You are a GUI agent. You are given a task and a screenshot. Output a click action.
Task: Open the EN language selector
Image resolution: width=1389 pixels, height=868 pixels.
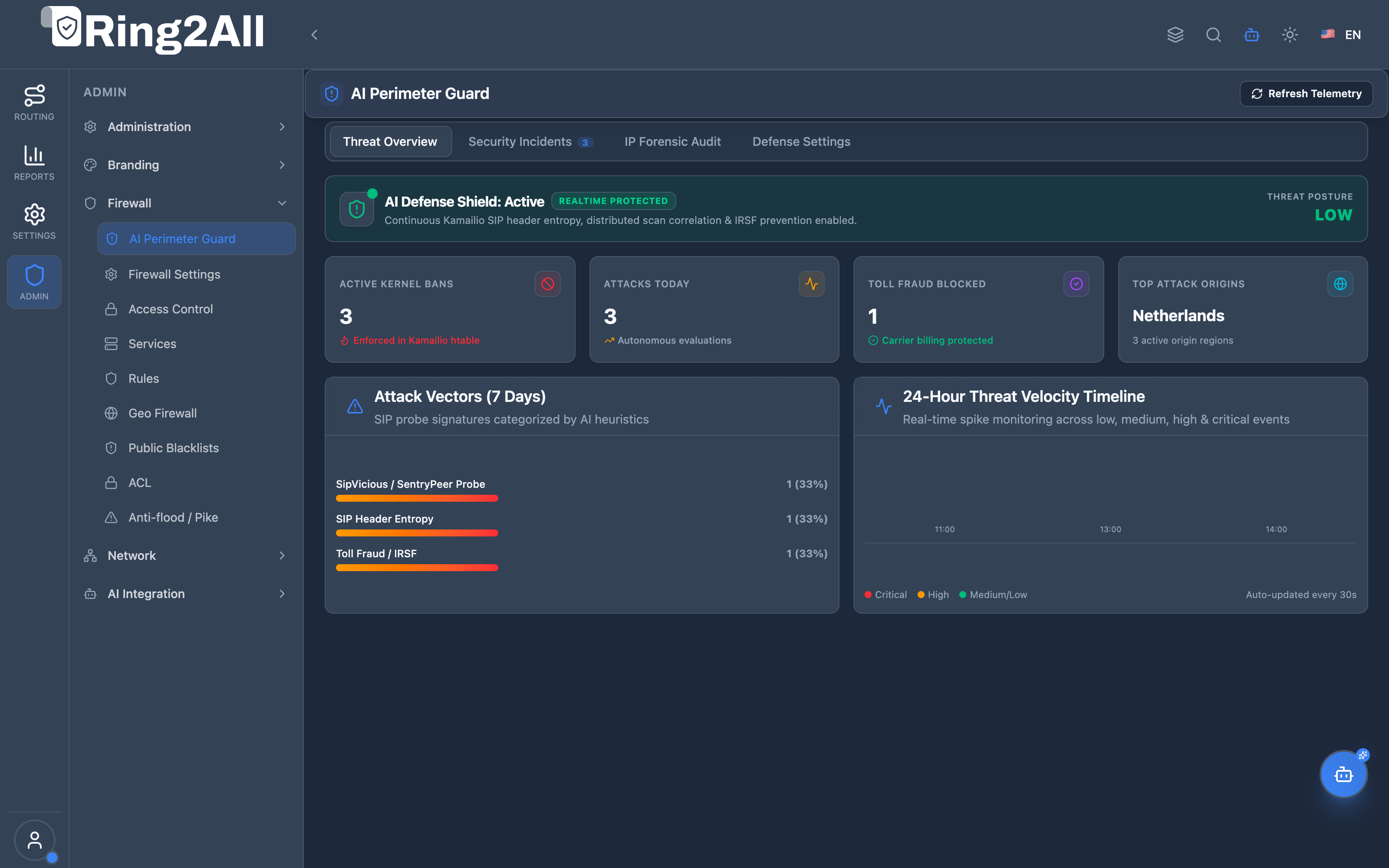tap(1341, 35)
